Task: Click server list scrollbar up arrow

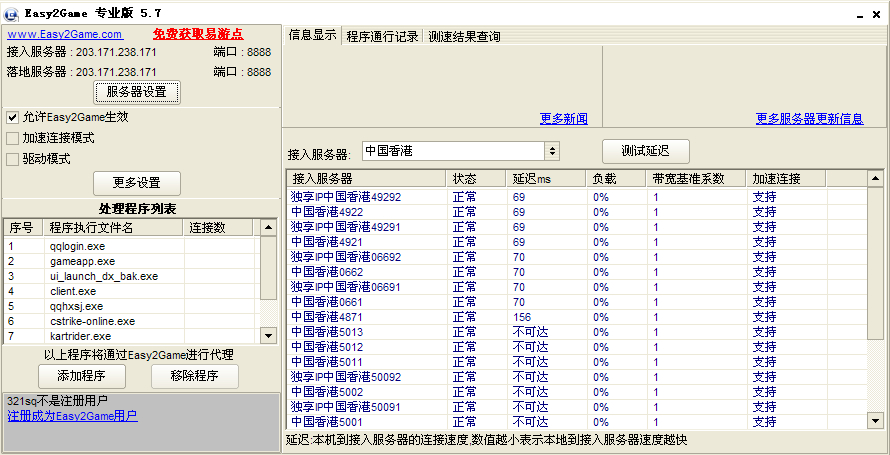Action: click(x=876, y=179)
